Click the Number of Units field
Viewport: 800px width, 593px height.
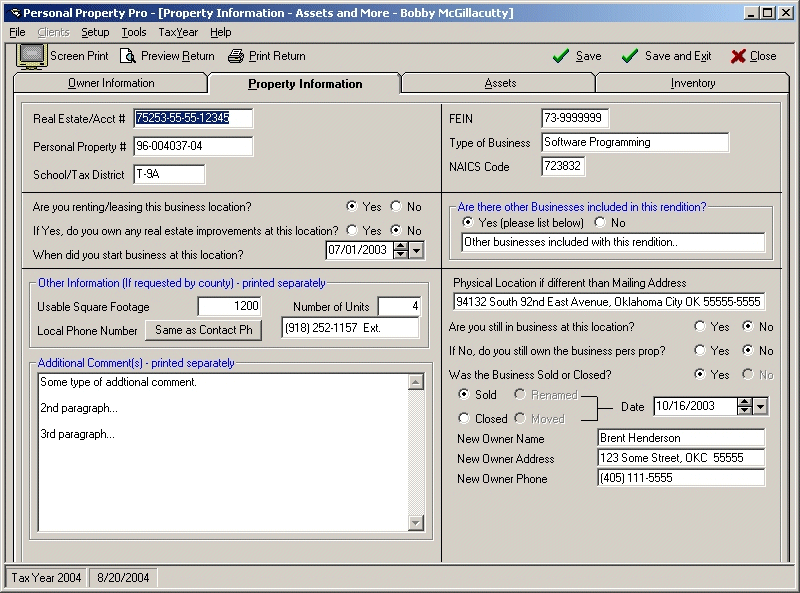(399, 306)
